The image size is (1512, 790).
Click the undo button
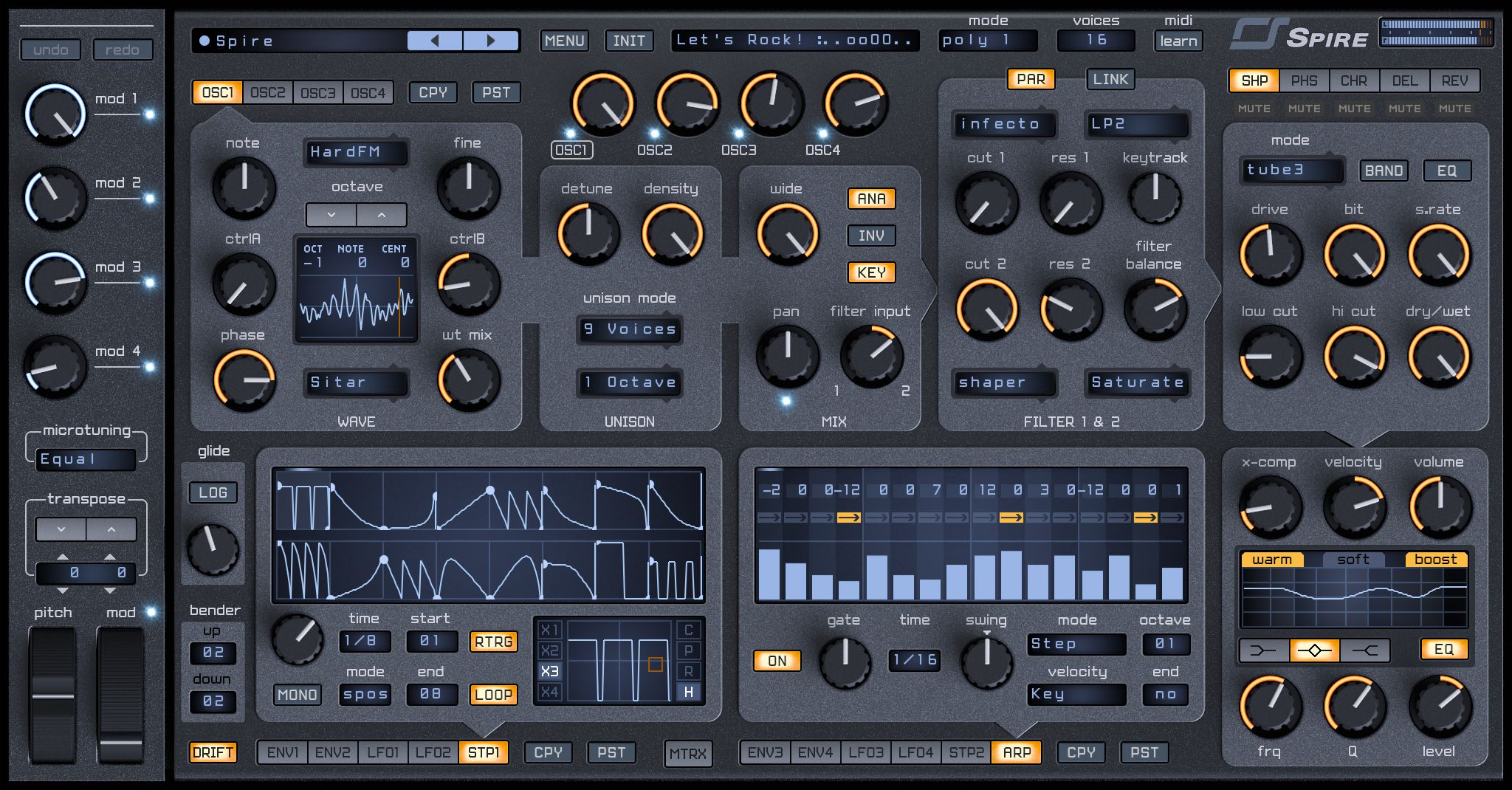tap(51, 49)
